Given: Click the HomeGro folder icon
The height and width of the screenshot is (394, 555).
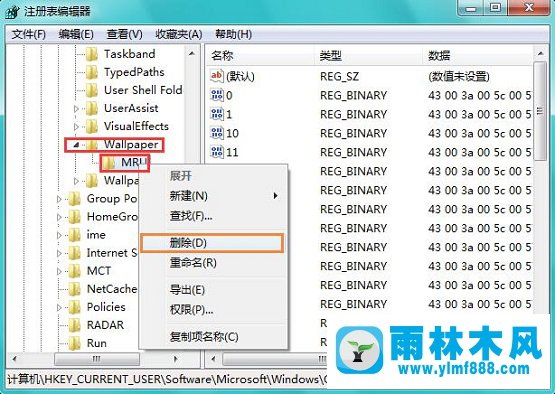Looking at the screenshot, I should [x=74, y=217].
